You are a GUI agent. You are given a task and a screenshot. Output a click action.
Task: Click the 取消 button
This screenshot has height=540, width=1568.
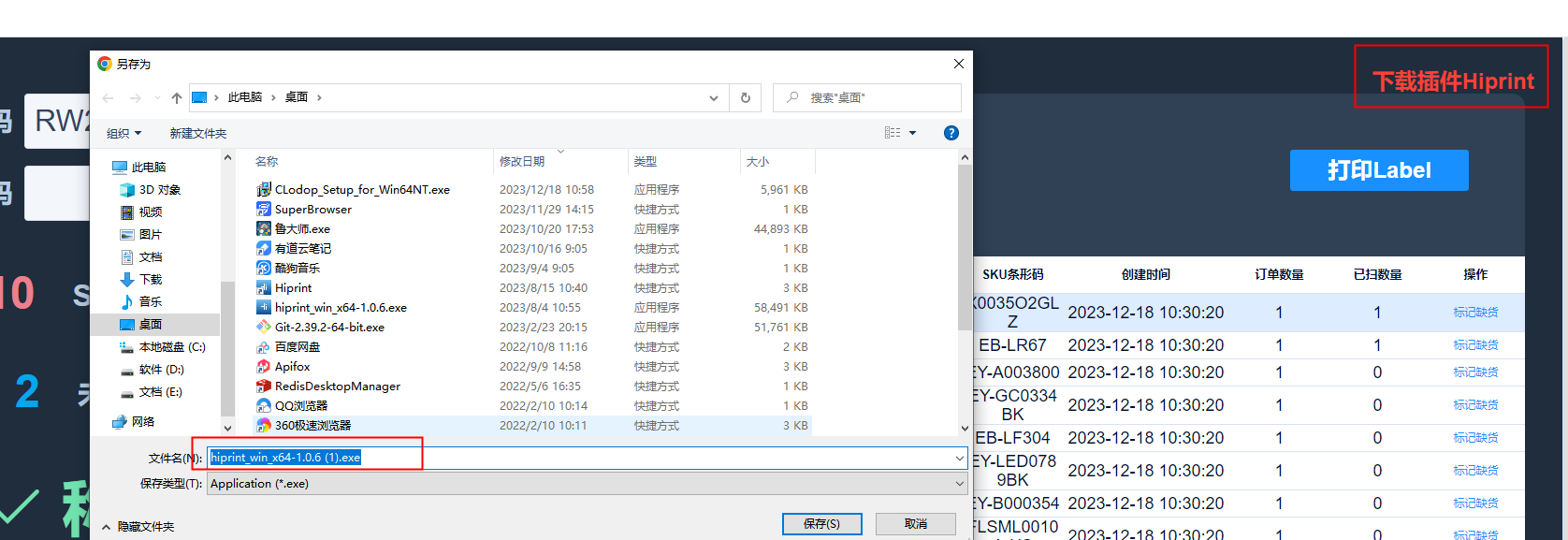point(916,524)
